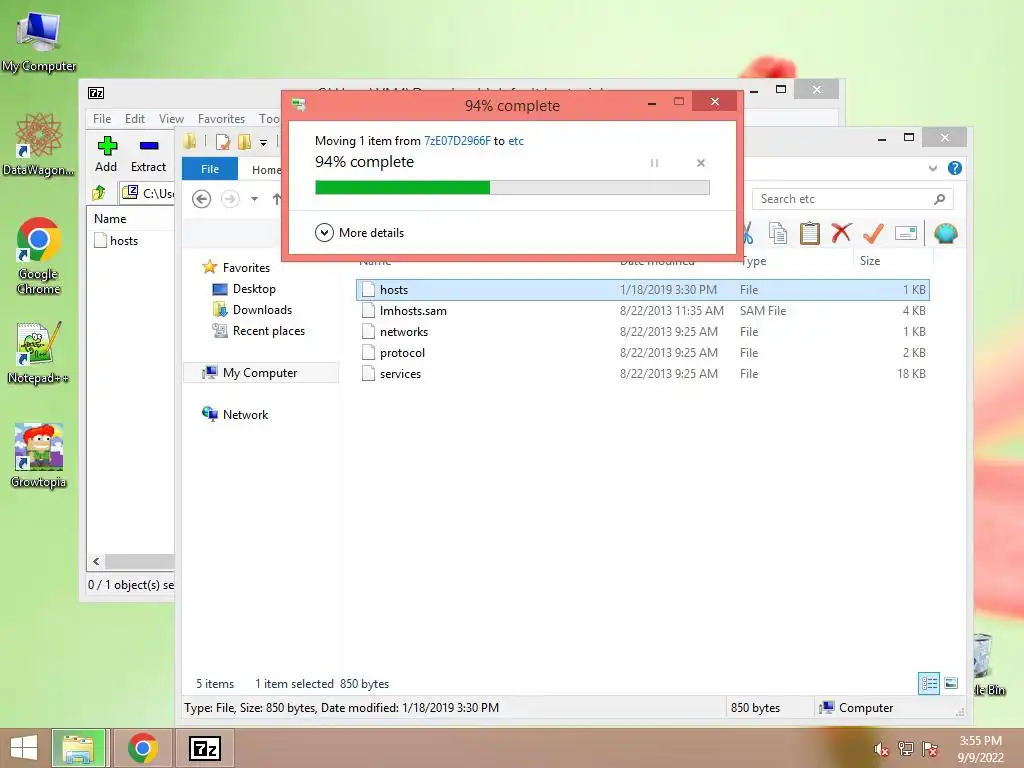The height and width of the screenshot is (768, 1024).
Task: Click the 7-Zip path address field
Action: point(148,193)
